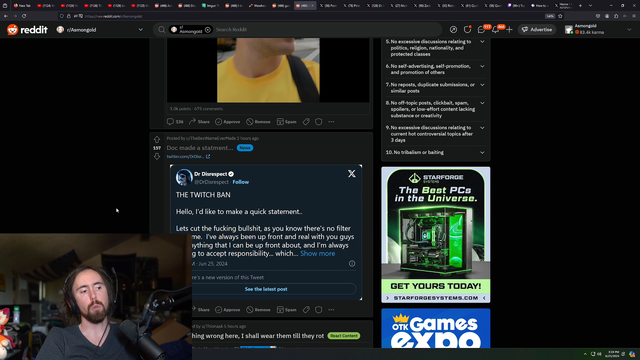Open u/TheBestNameEverMade profile link
The height and width of the screenshot is (360, 640).
tap(211, 138)
